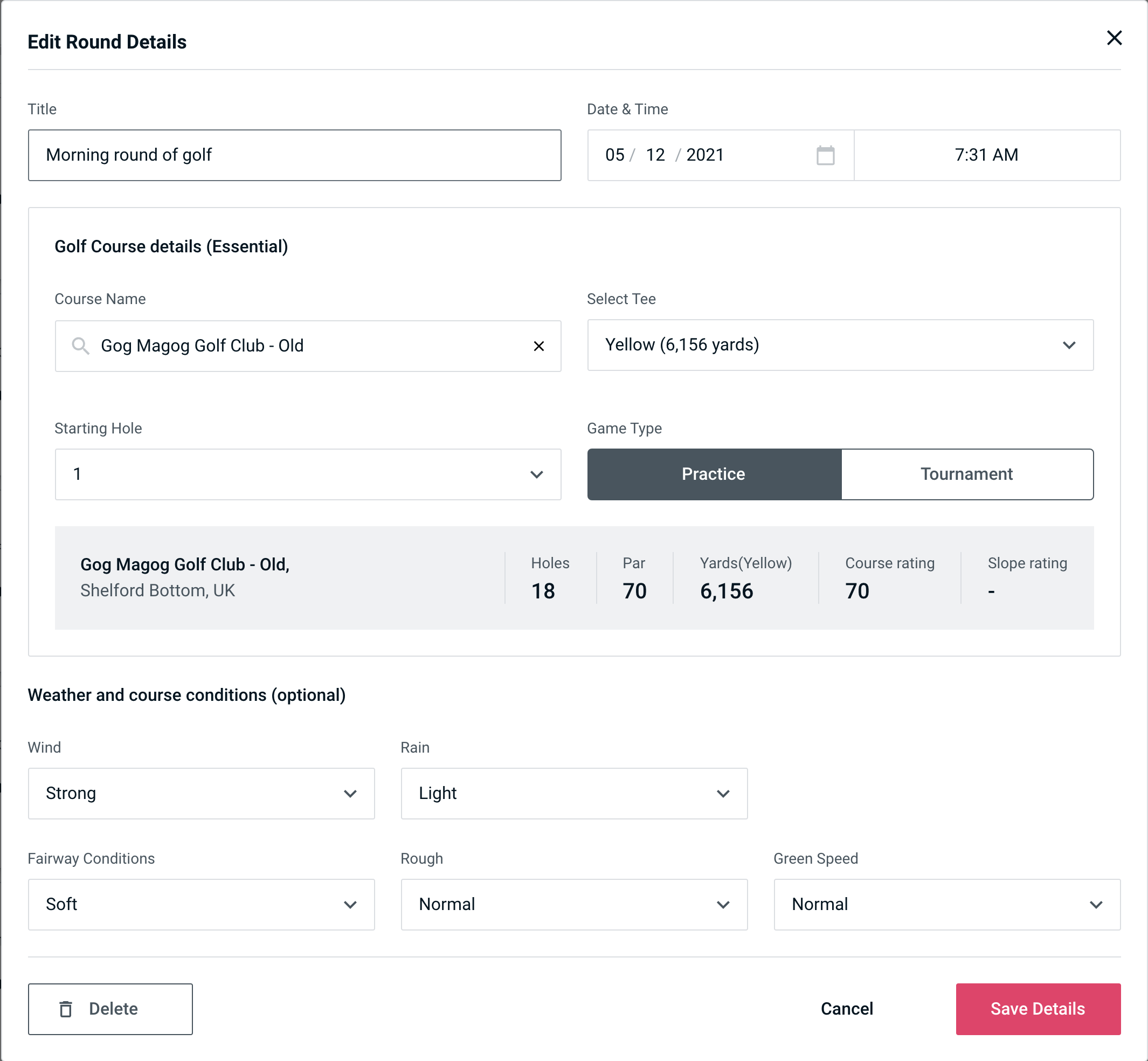Open the Green Speed dropdown
The height and width of the screenshot is (1061, 1148).
click(x=946, y=904)
